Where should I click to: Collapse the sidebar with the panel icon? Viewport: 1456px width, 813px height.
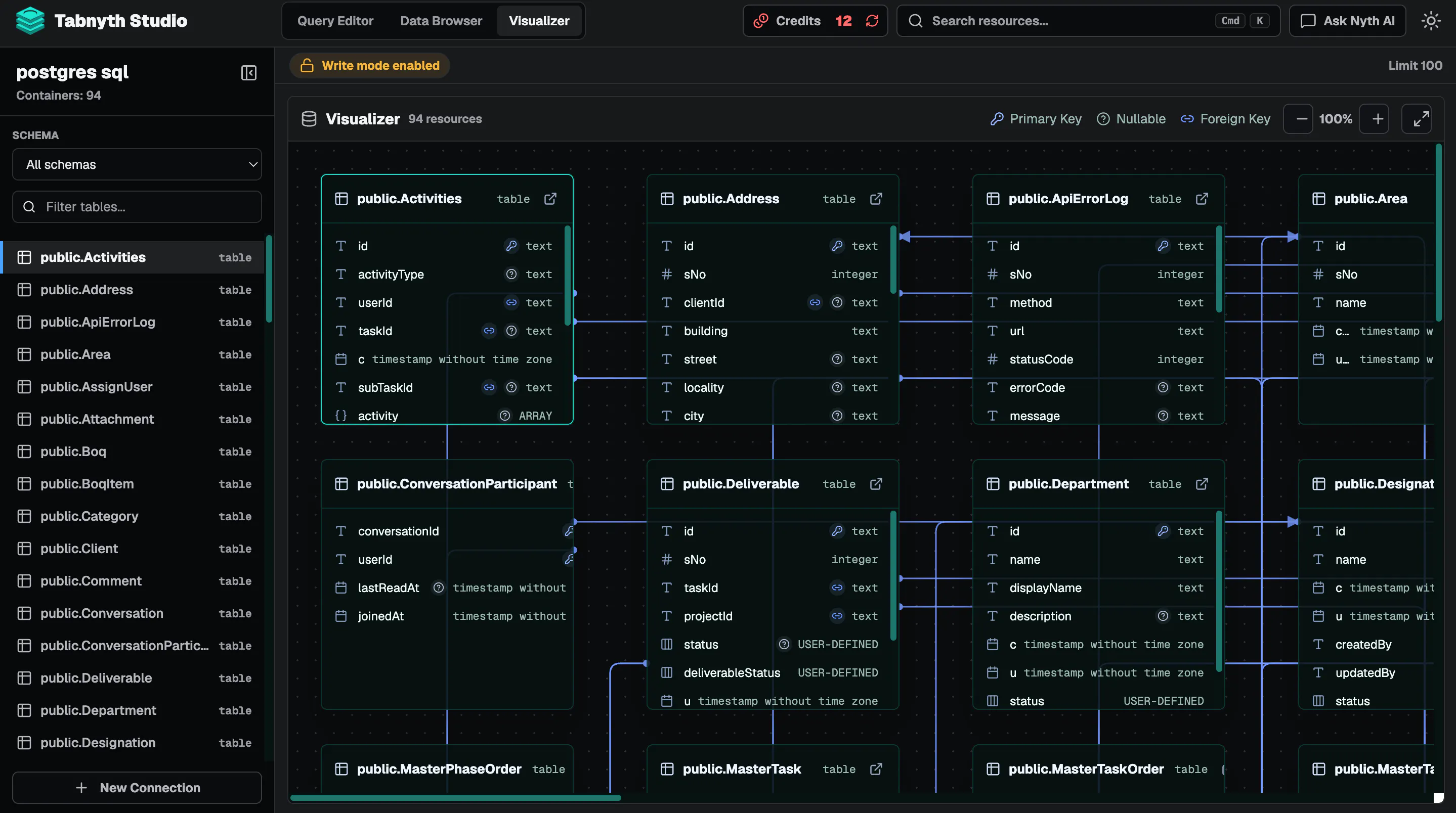(249, 73)
